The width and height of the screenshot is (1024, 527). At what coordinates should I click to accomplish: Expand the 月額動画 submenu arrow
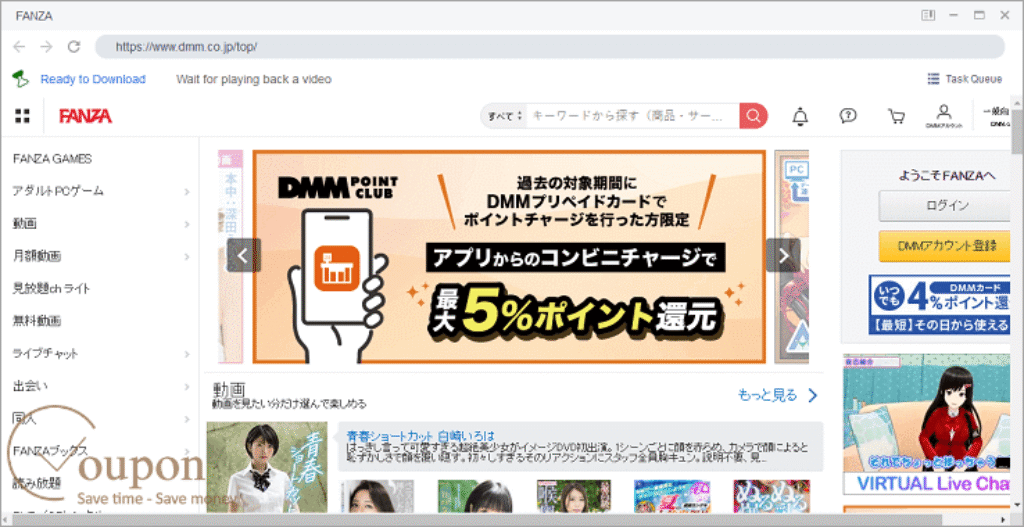[x=187, y=257]
